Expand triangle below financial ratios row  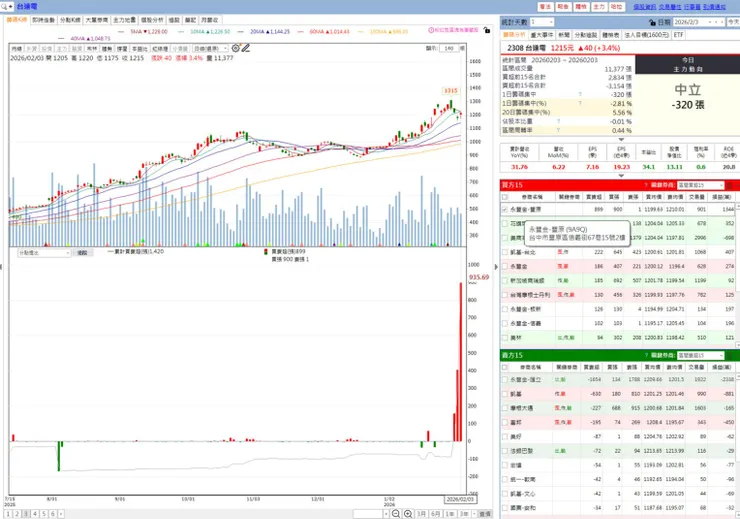(x=621, y=176)
